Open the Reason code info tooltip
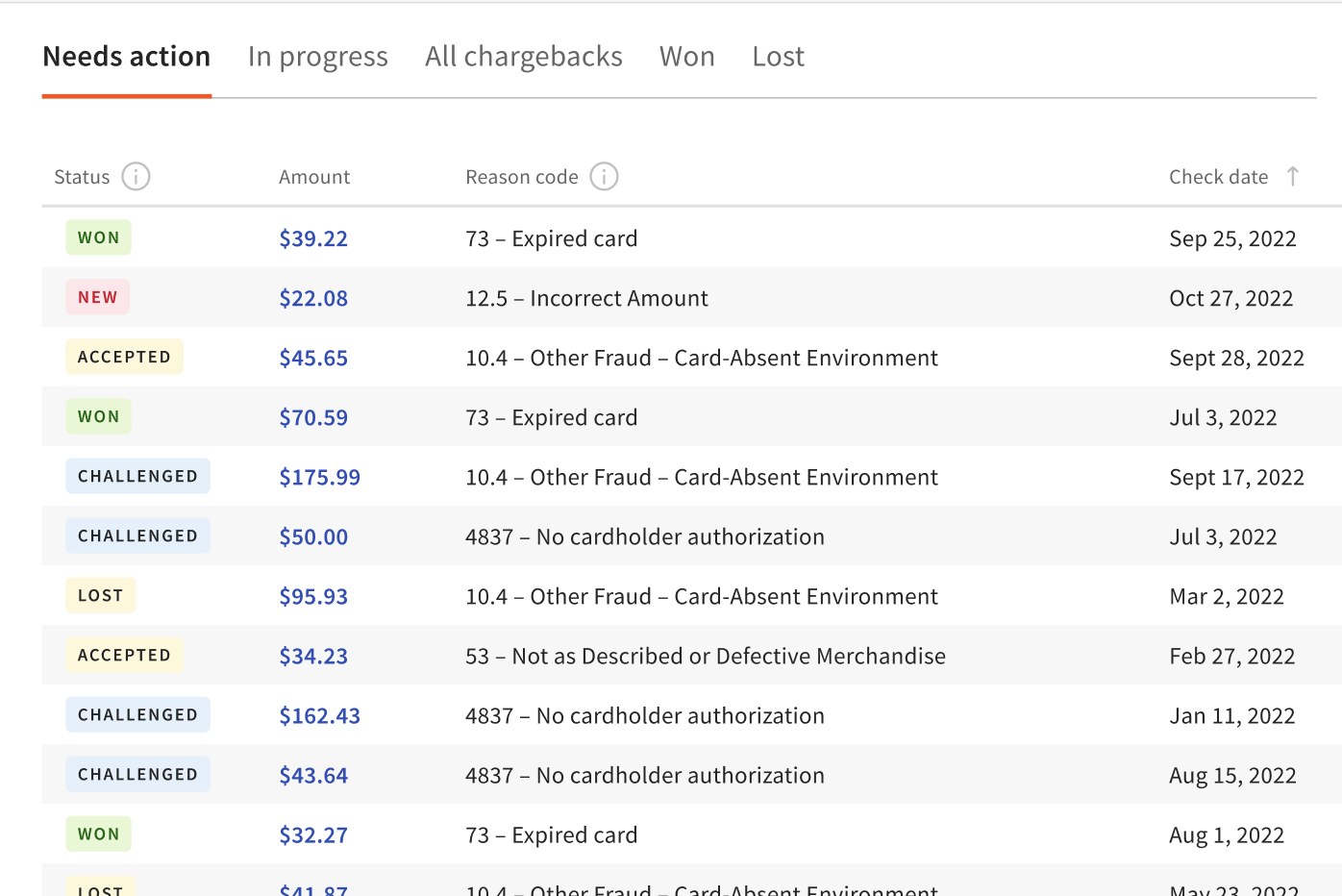This screenshot has width=1342, height=896. pyautogui.click(x=604, y=176)
